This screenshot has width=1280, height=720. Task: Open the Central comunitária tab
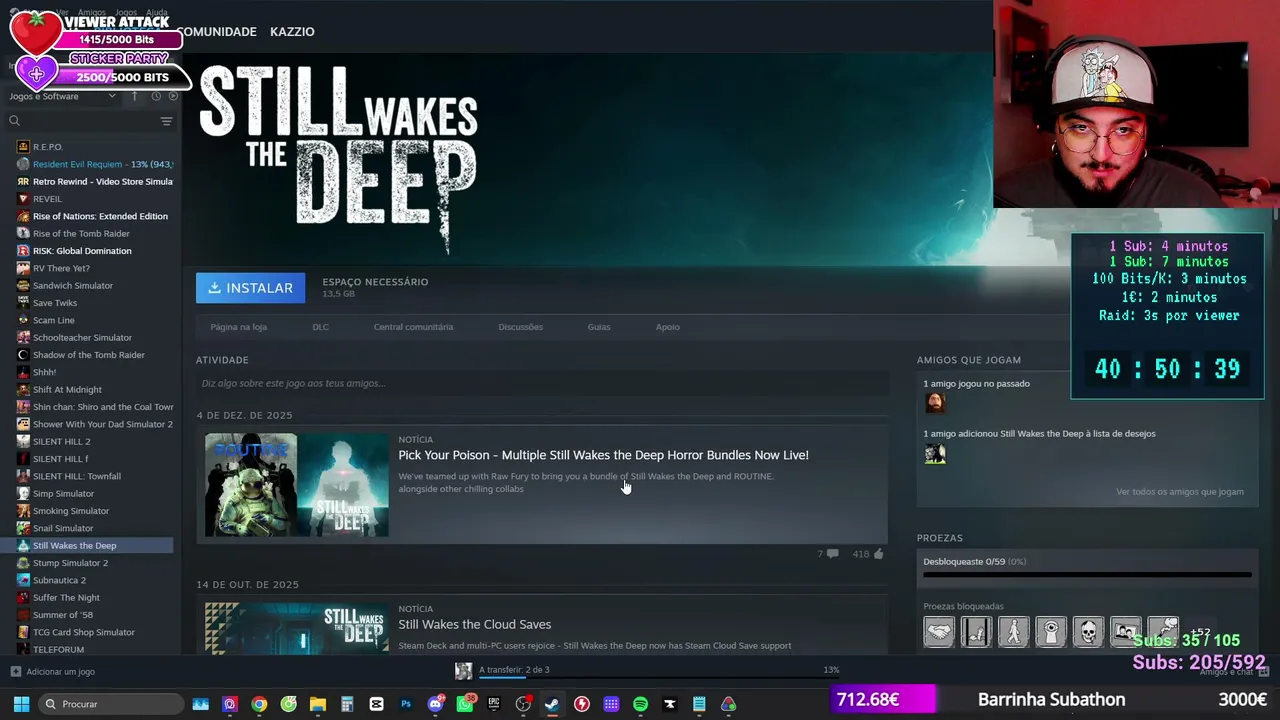coord(413,327)
